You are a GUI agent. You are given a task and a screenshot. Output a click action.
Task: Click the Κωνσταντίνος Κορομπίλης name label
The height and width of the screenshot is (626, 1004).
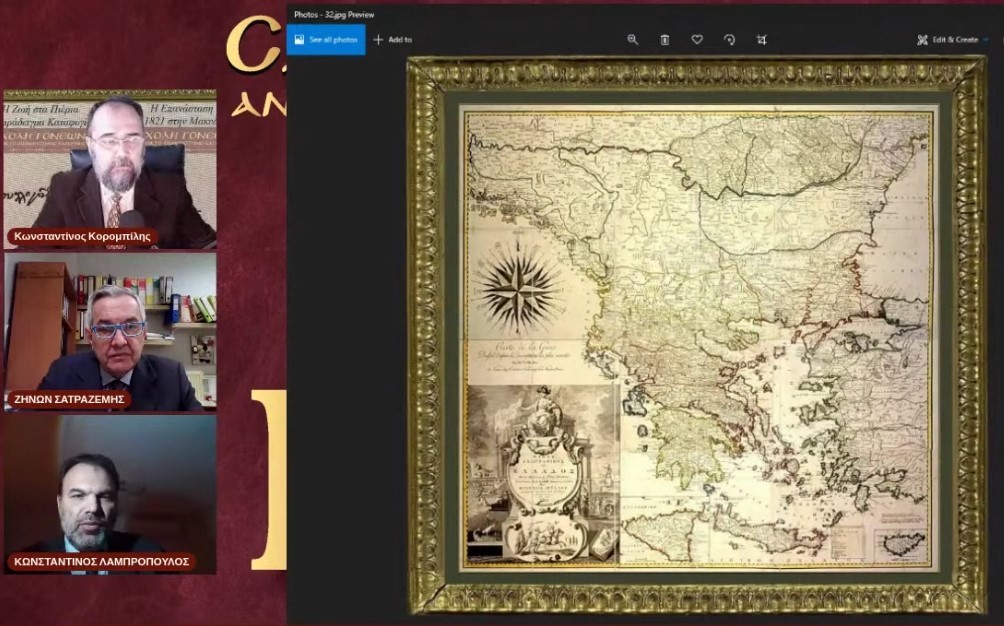click(x=84, y=237)
